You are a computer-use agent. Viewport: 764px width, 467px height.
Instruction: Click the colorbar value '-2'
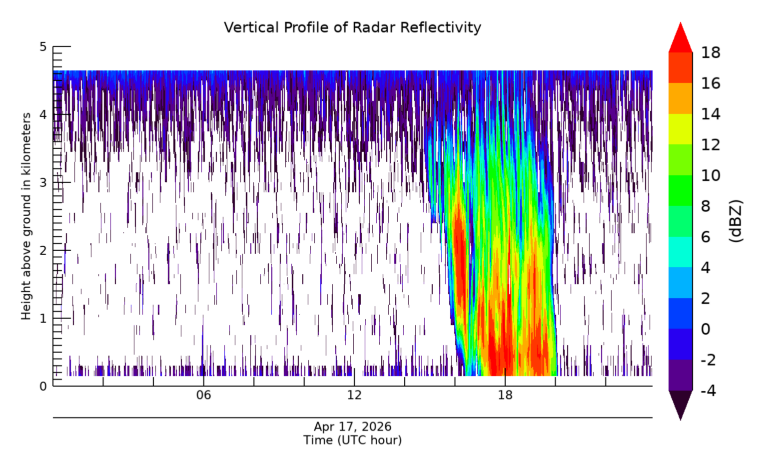708,359
